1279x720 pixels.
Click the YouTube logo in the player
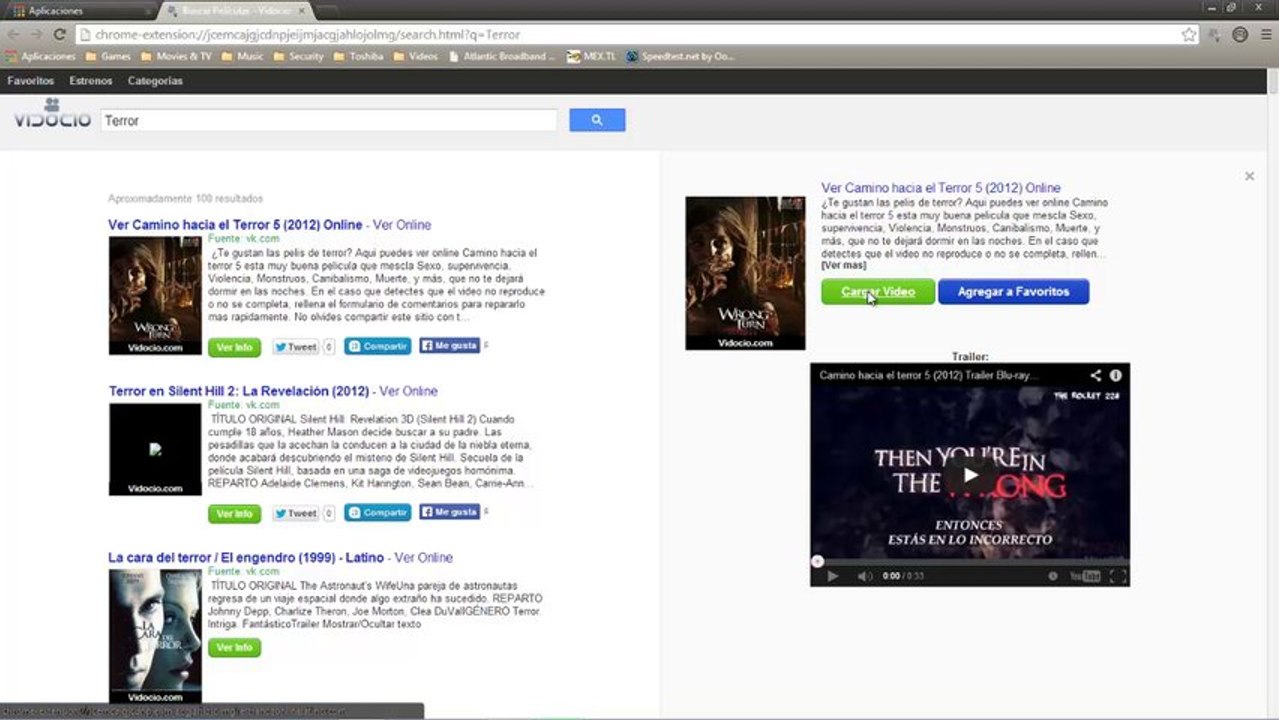[x=1085, y=576]
